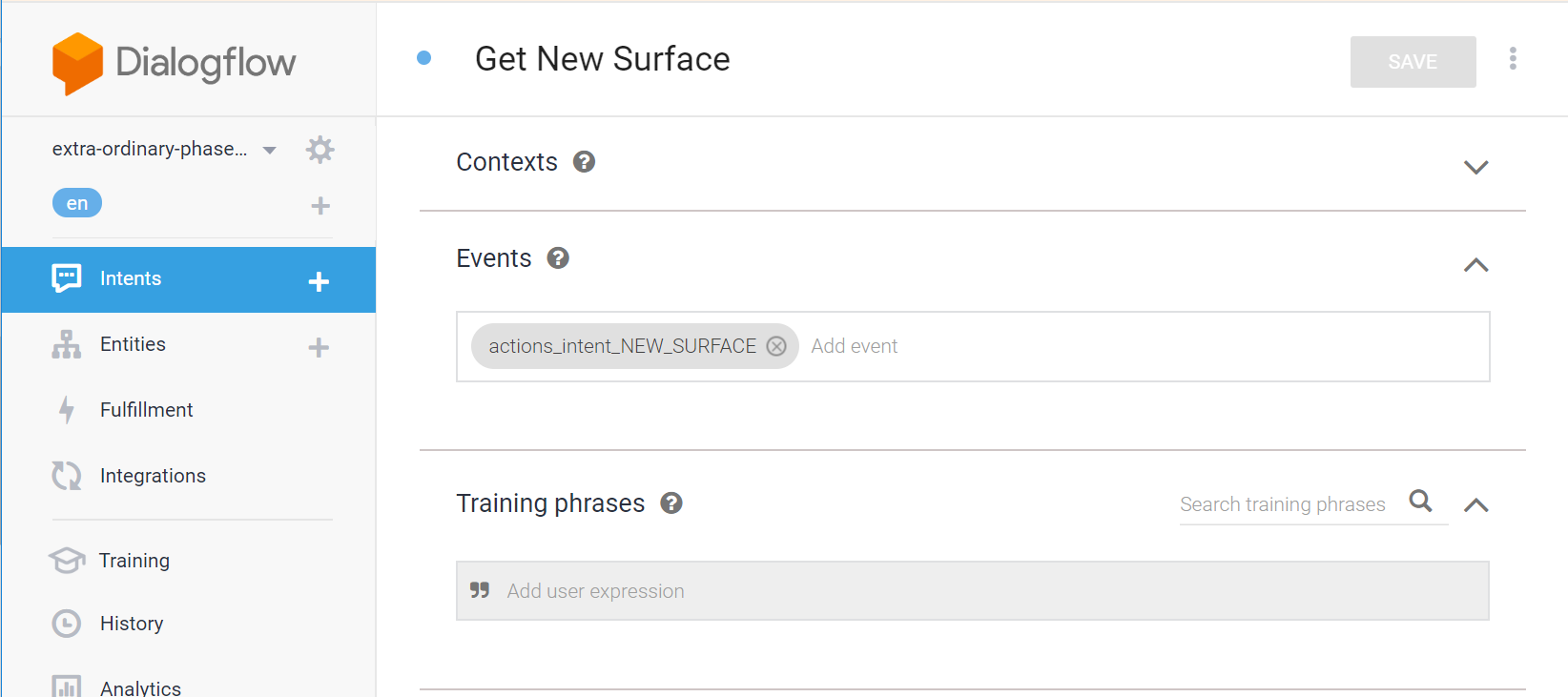Click the search training phrases magnifier
1568x697 pixels.
coord(1420,502)
